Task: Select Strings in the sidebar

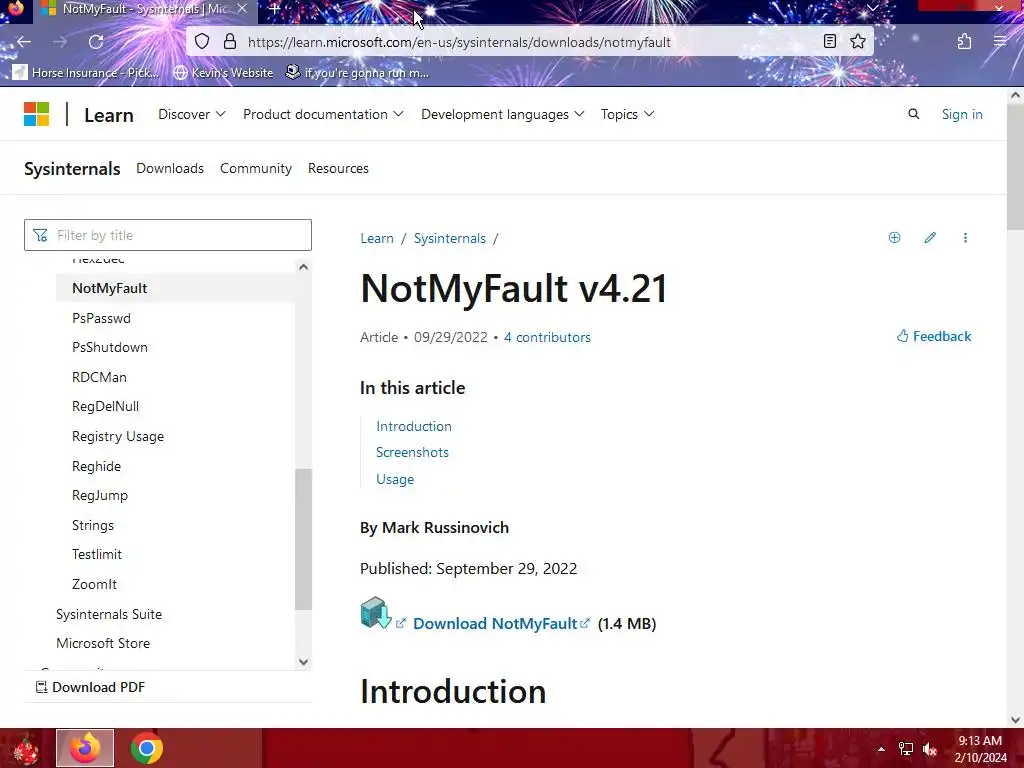Action: [x=93, y=525]
